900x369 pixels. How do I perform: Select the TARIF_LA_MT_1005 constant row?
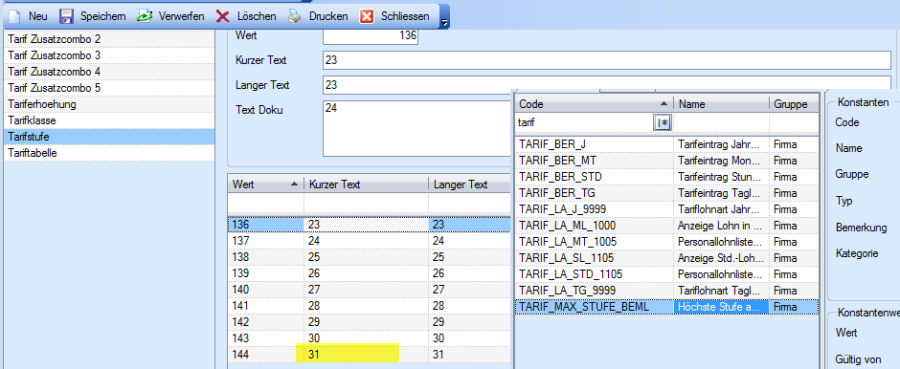tap(666, 242)
